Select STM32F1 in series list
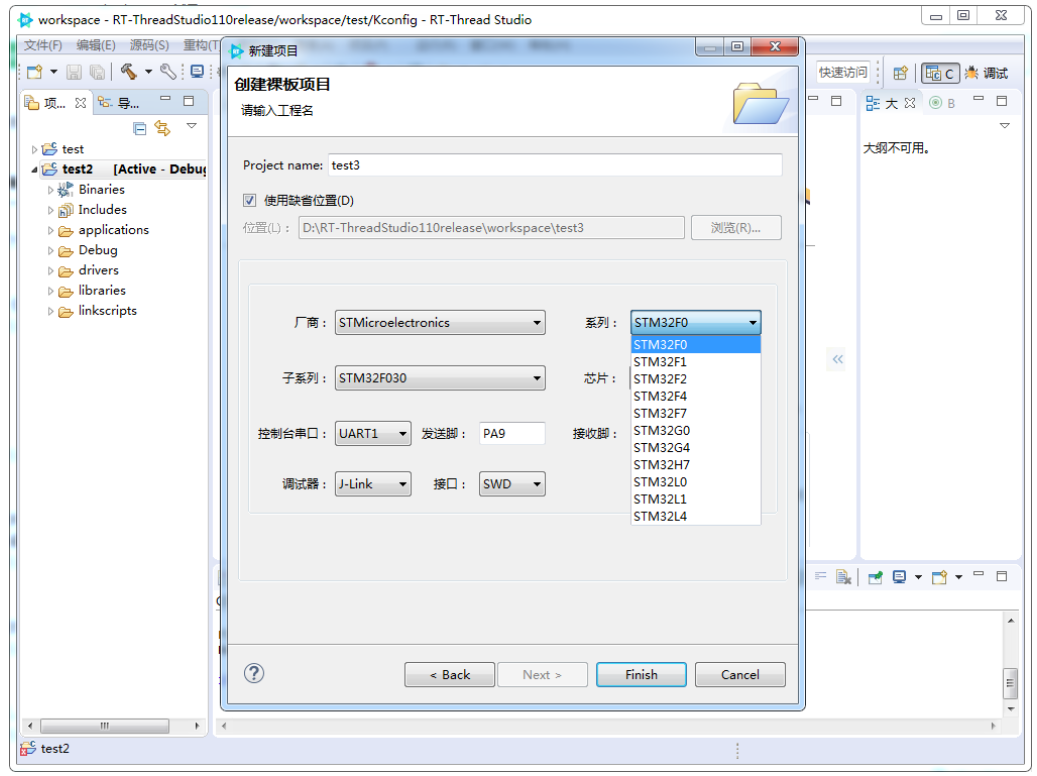 point(696,362)
